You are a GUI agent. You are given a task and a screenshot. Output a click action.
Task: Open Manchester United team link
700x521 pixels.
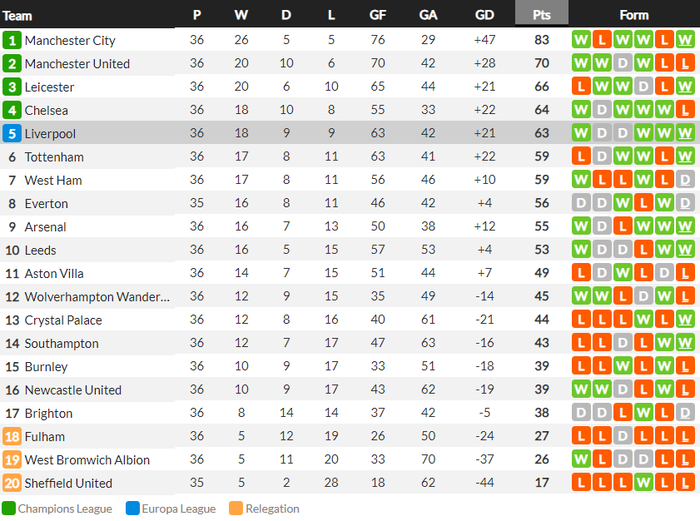tap(77, 64)
